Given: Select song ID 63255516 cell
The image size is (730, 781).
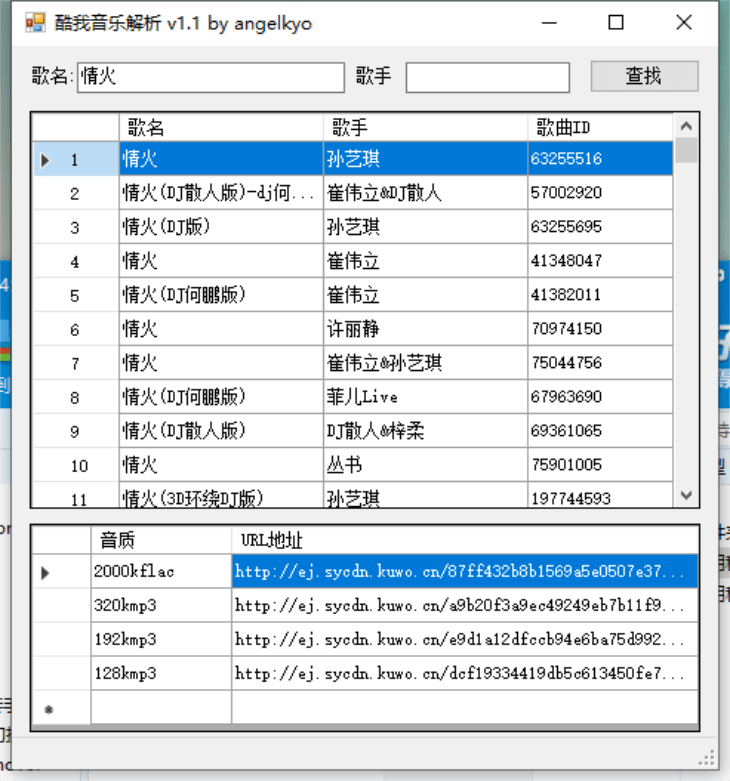Looking at the screenshot, I should click(x=600, y=159).
